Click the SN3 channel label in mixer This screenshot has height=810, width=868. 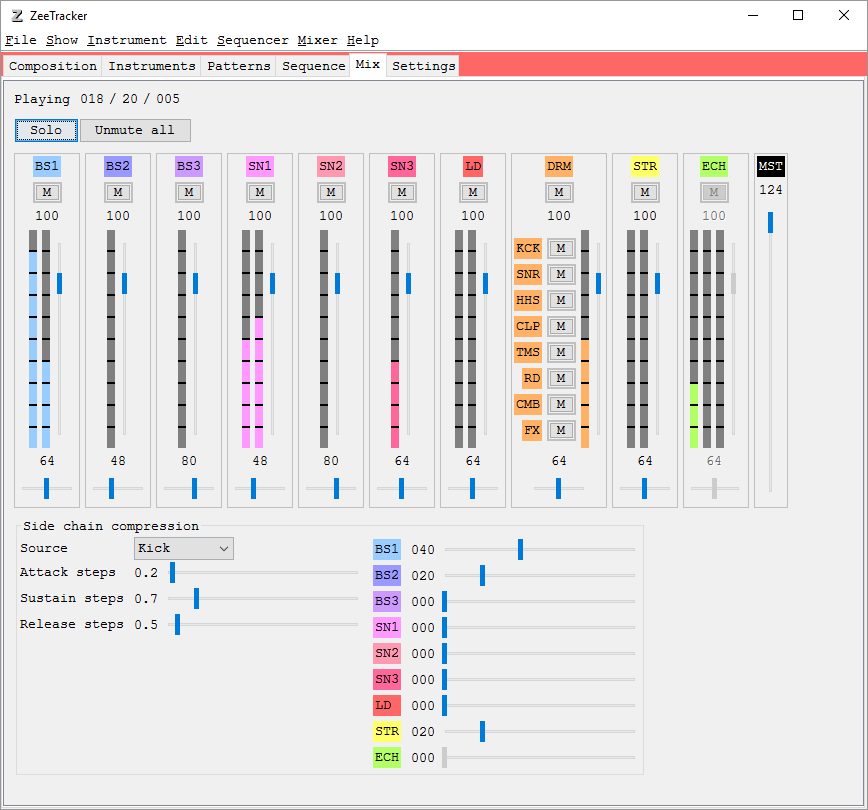(x=402, y=166)
